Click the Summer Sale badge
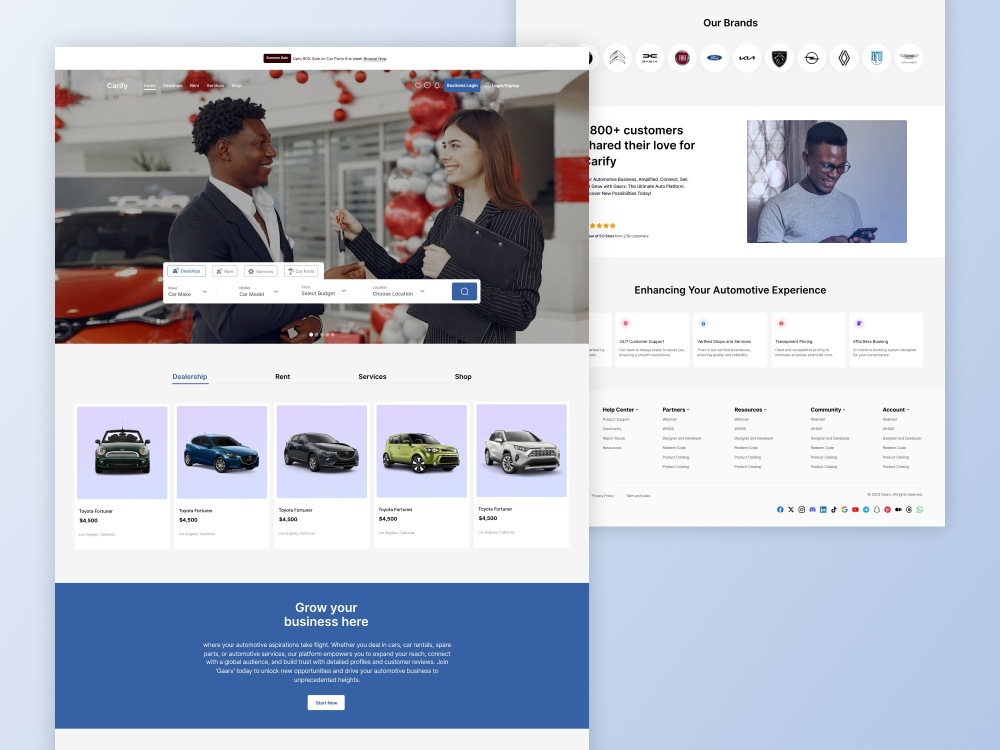Image resolution: width=1000 pixels, height=750 pixels. click(277, 58)
